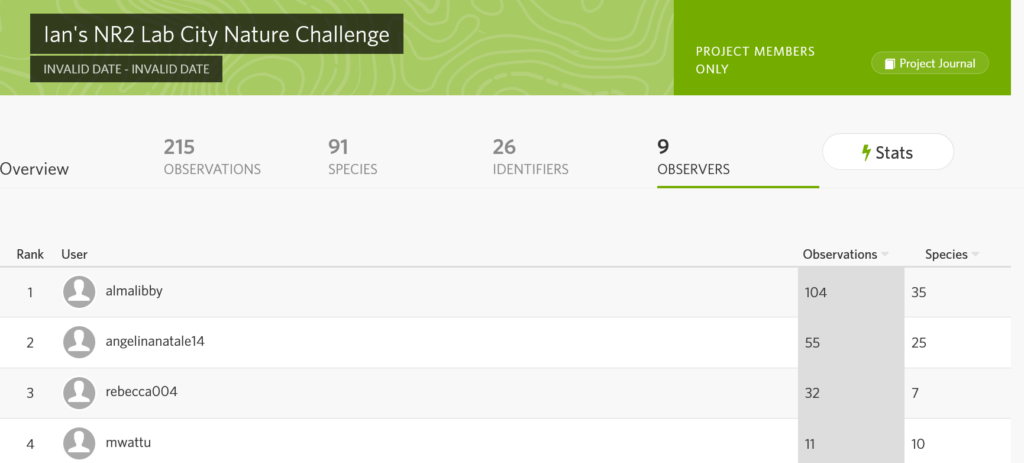Visit angelinanatale14's profile link
The image size is (1024, 463).
coord(155,341)
